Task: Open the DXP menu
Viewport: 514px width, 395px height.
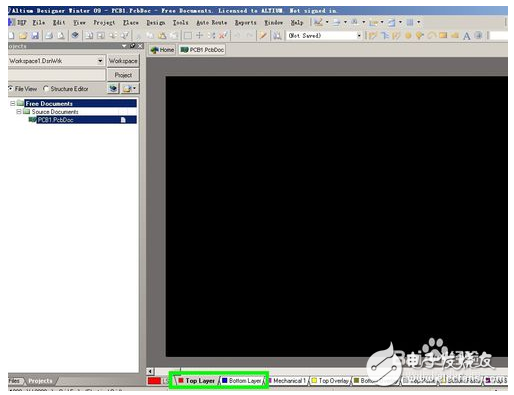Action: (x=18, y=23)
